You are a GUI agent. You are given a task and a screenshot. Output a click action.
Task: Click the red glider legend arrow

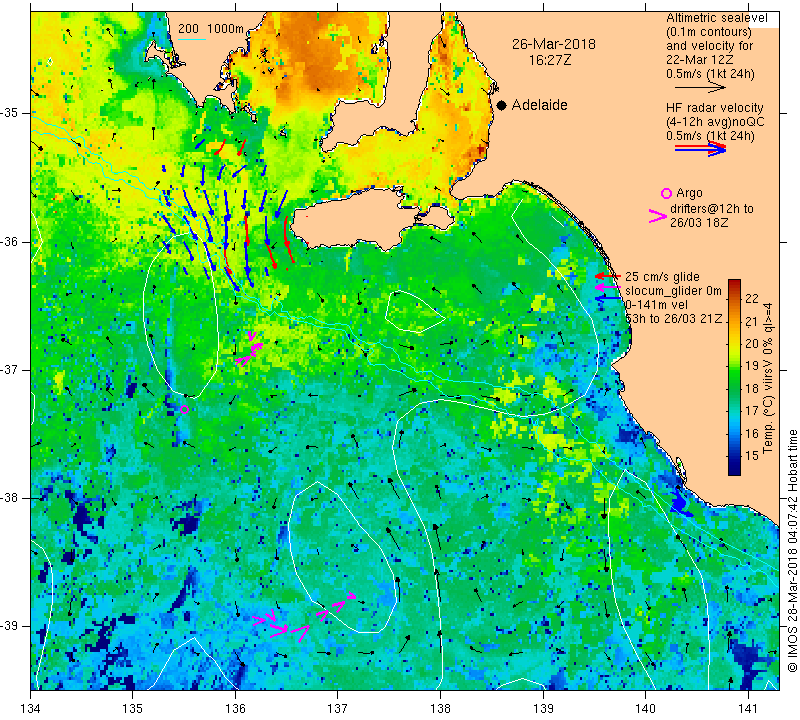(x=608, y=276)
